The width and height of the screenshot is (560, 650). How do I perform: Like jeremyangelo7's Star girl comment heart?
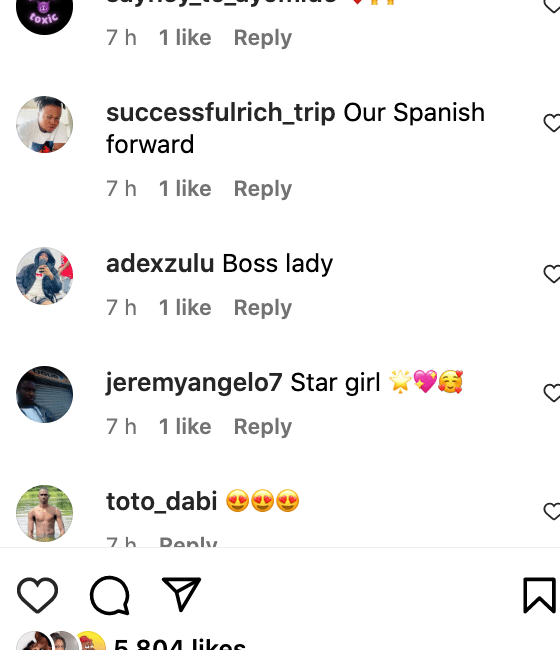pyautogui.click(x=552, y=393)
